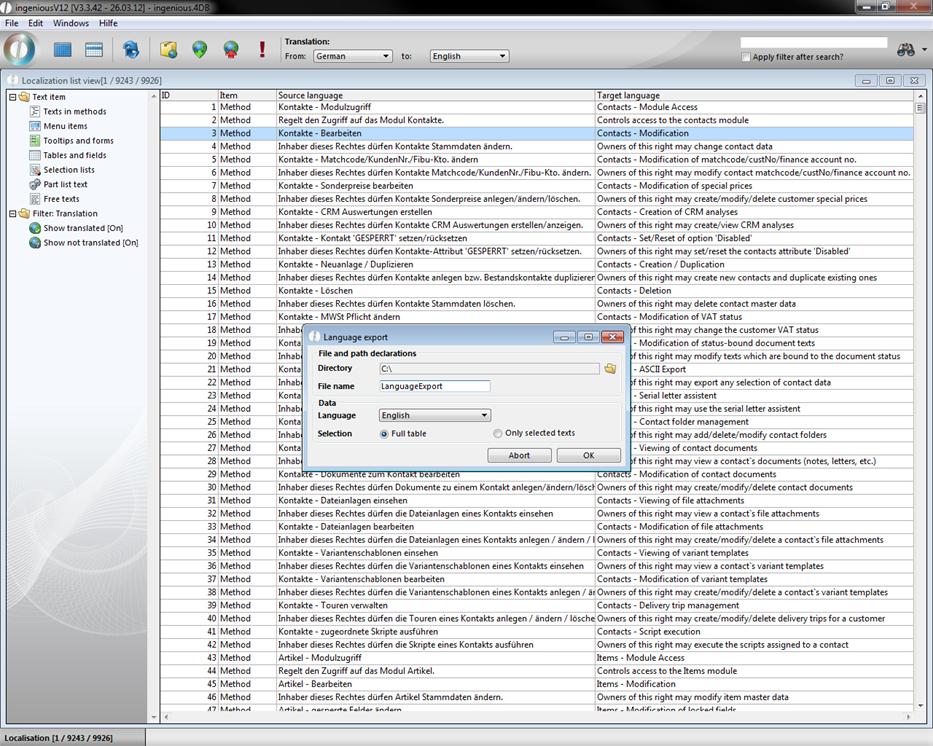Open the Edit menu

click(x=36, y=23)
